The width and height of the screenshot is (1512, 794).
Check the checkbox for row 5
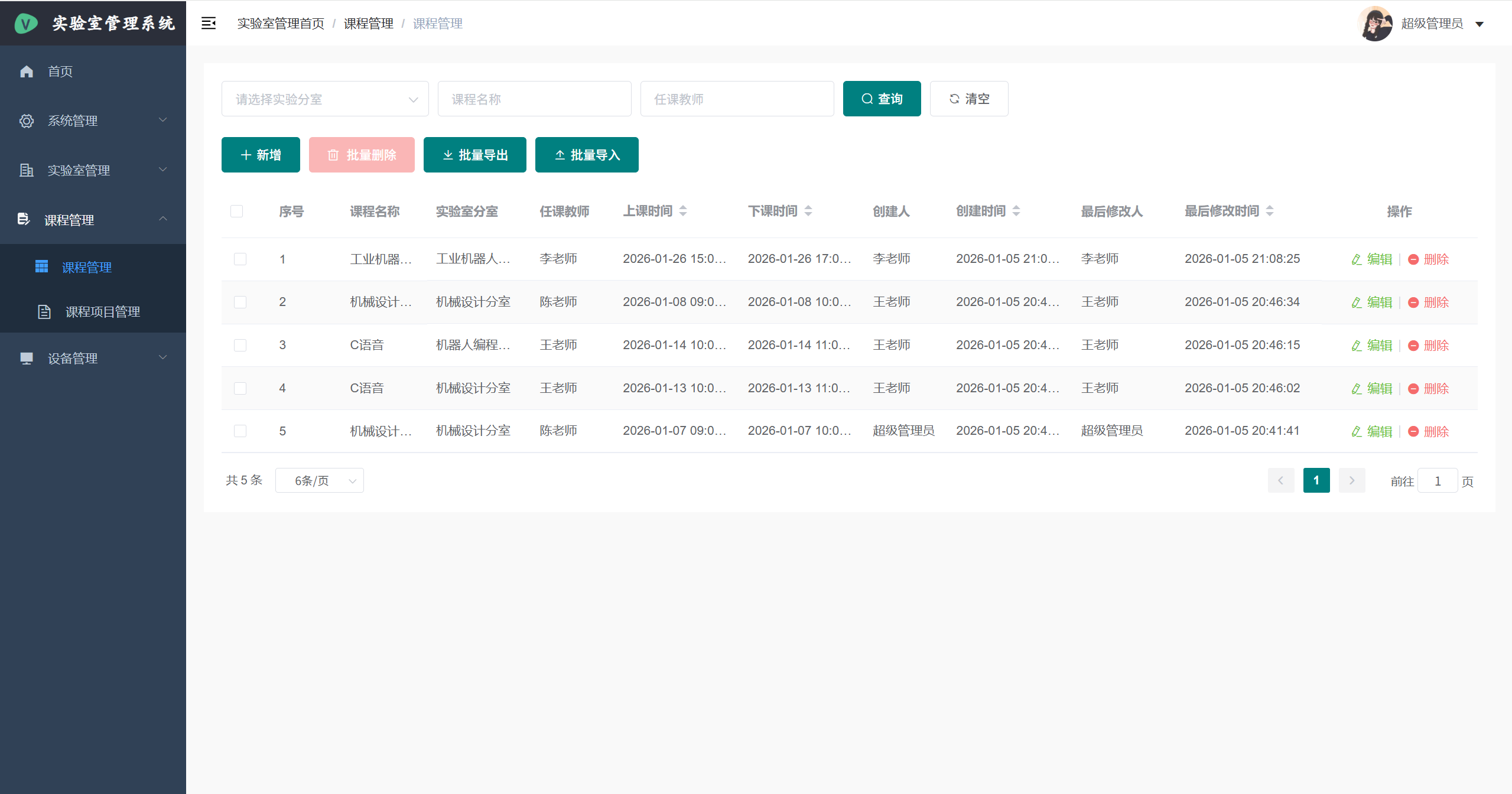click(x=240, y=431)
